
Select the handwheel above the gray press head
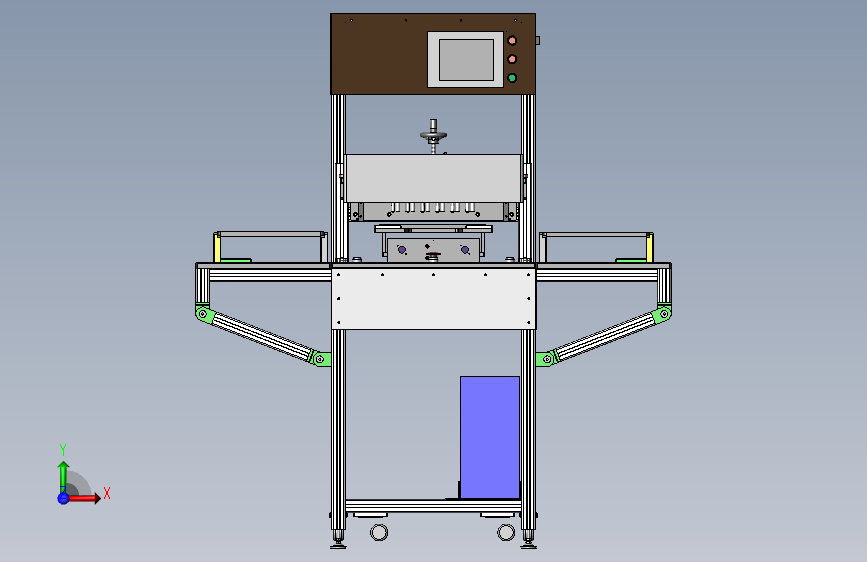tap(434, 135)
